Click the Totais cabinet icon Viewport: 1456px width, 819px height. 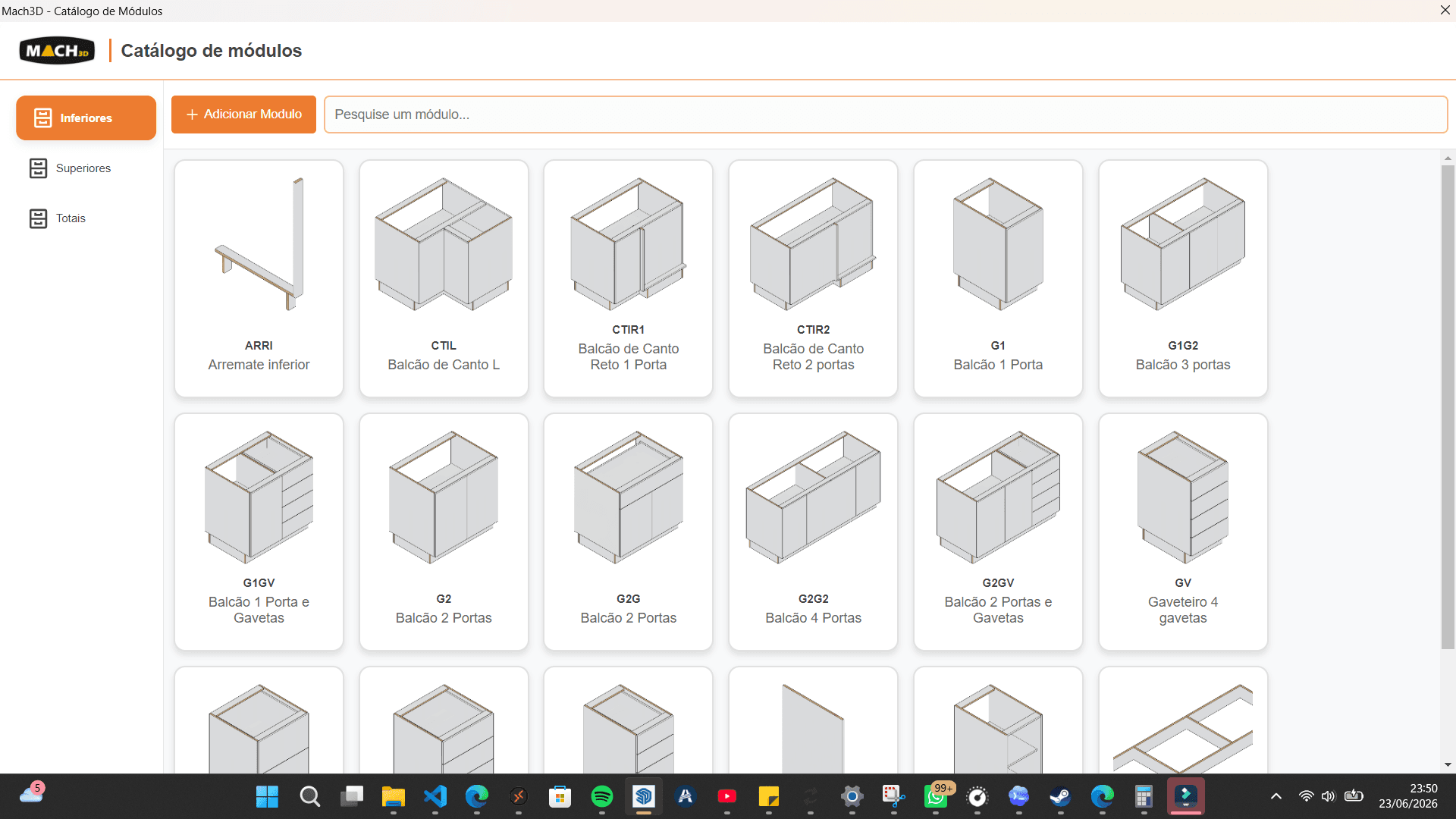38,218
